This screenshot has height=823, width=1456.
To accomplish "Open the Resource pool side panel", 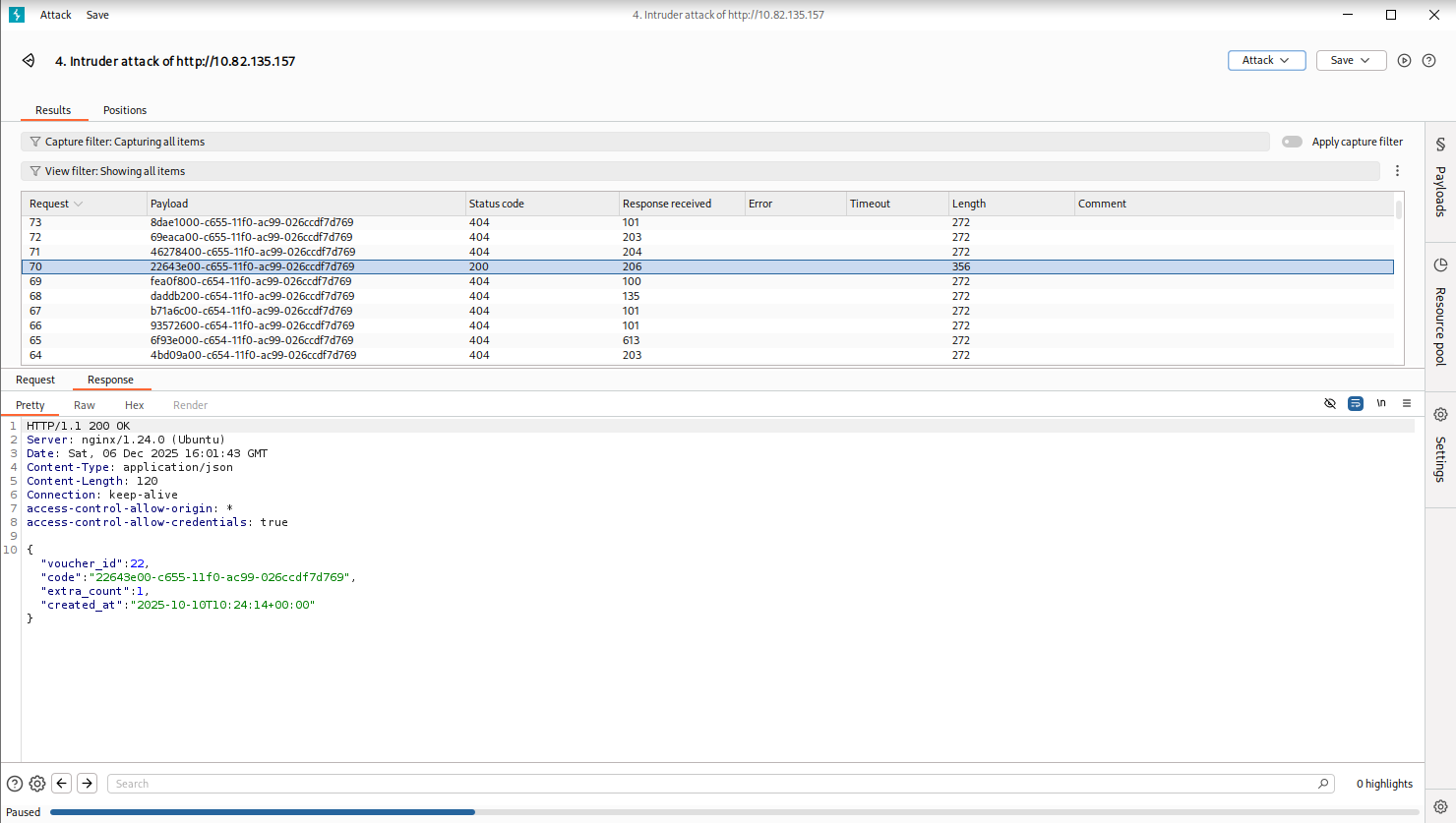I will 1440,312.
